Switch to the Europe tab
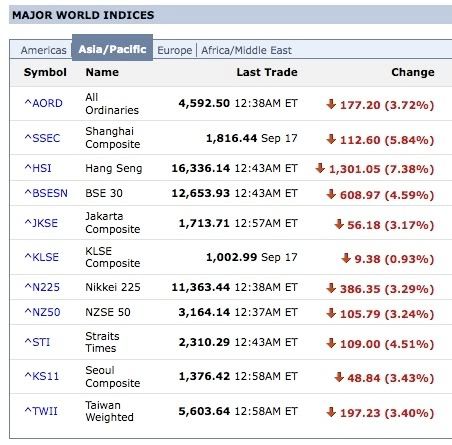This screenshot has width=452, height=445. point(175,50)
